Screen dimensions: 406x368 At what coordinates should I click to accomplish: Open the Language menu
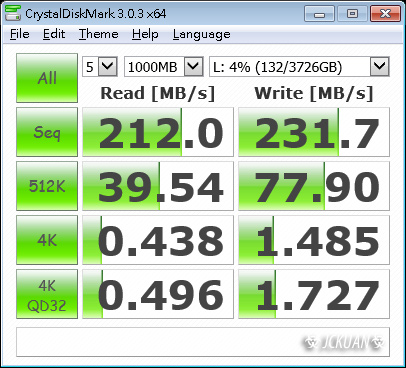[x=201, y=34]
